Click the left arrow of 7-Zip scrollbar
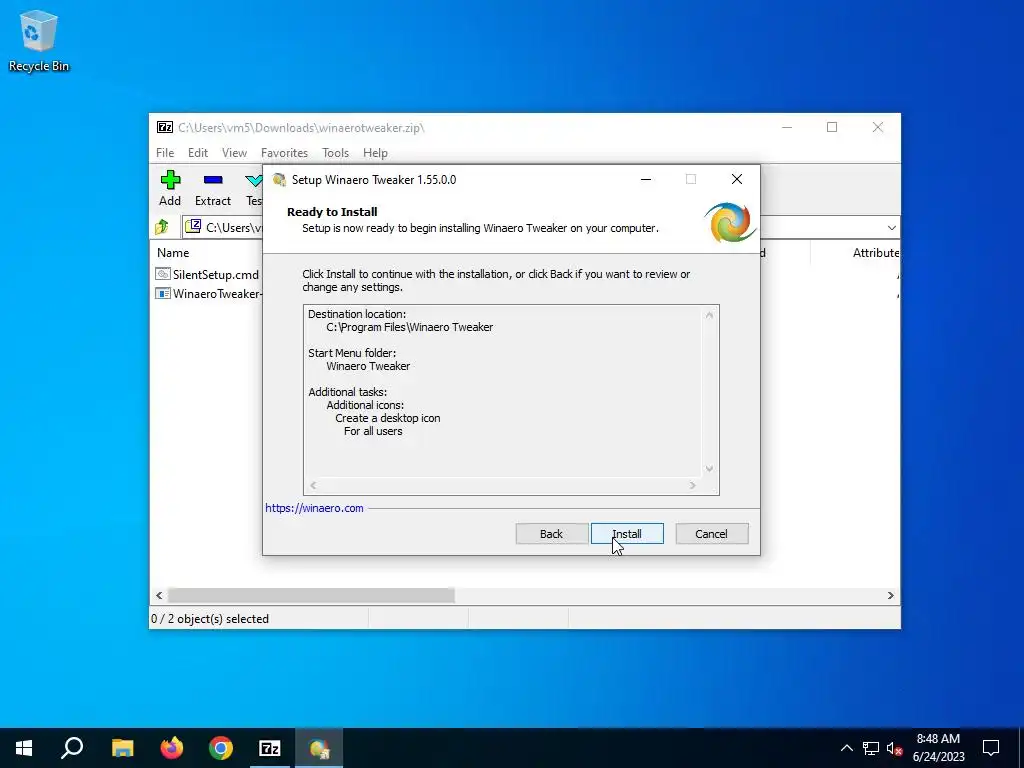This screenshot has height=768, width=1024. pyautogui.click(x=159, y=596)
